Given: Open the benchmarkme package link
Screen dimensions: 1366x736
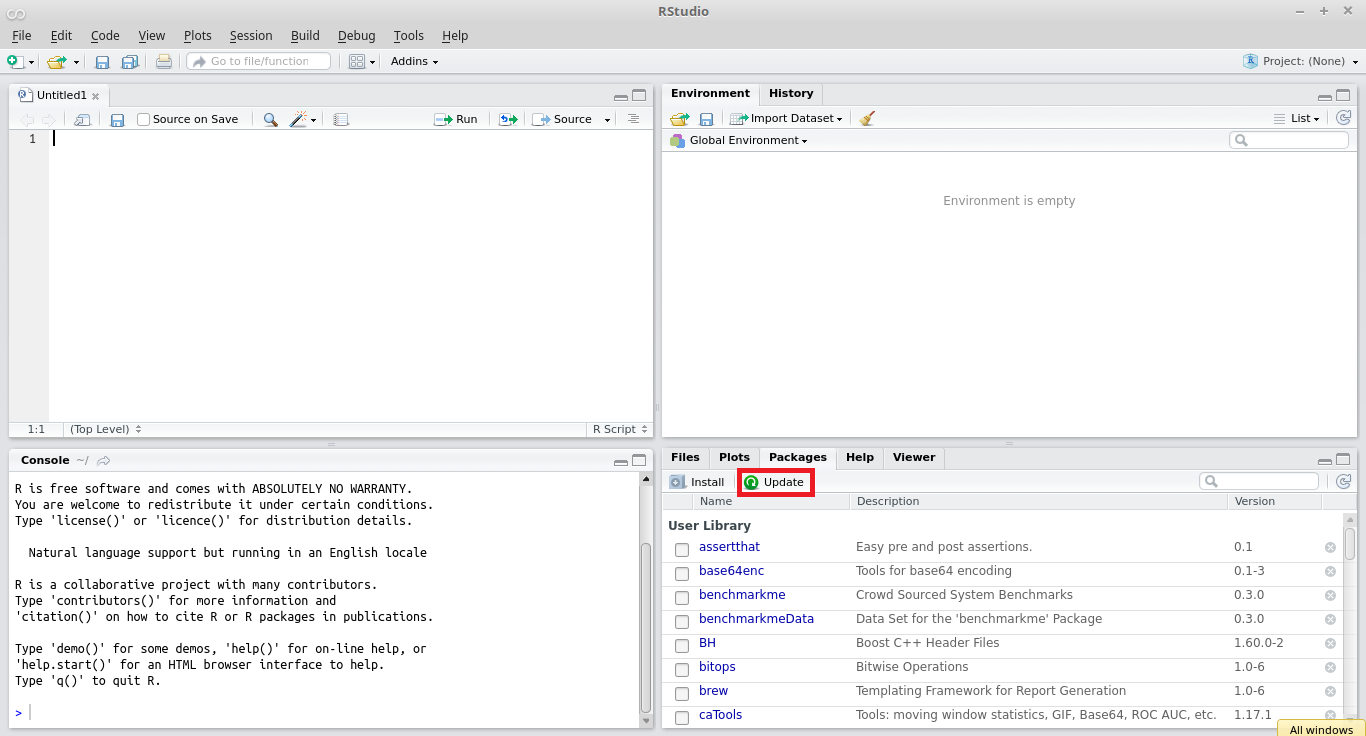Looking at the screenshot, I should tap(742, 594).
